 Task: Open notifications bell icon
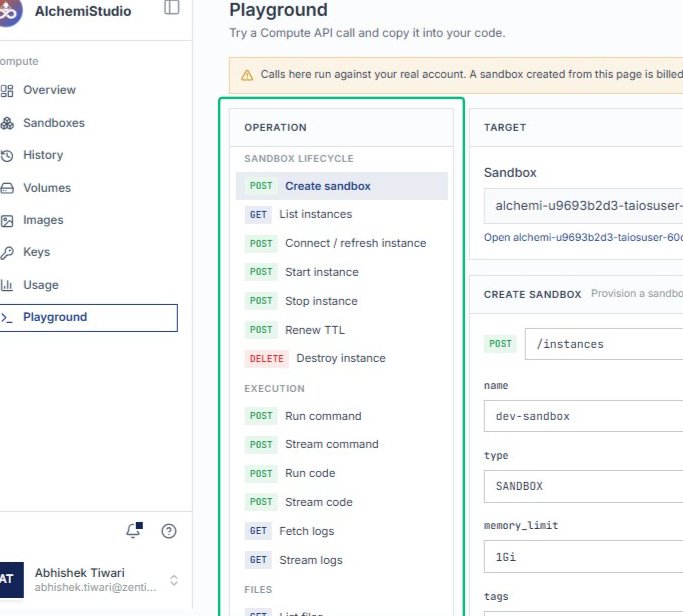coord(134,530)
